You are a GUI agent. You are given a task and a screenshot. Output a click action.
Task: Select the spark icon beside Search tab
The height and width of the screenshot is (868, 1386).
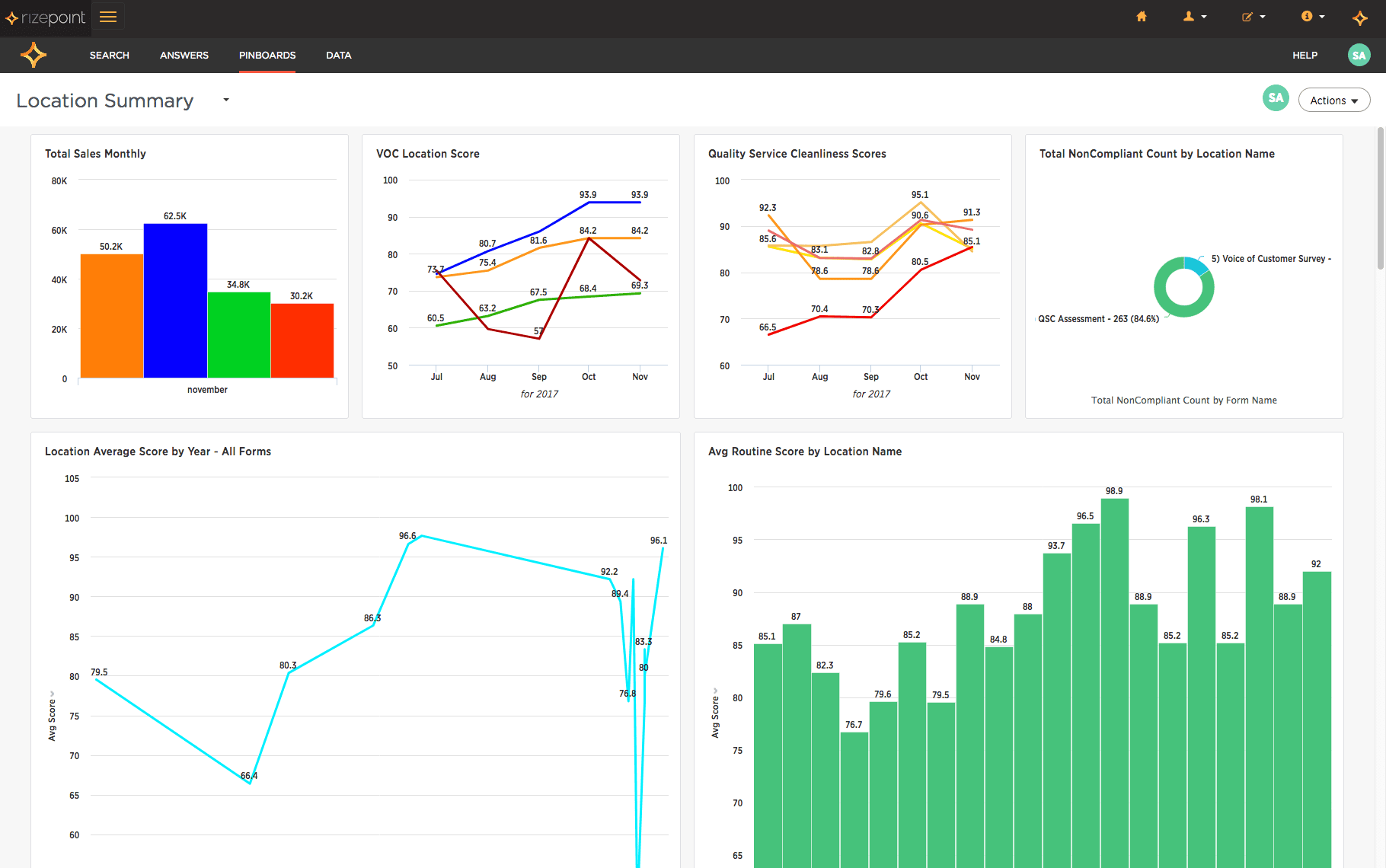(x=34, y=54)
